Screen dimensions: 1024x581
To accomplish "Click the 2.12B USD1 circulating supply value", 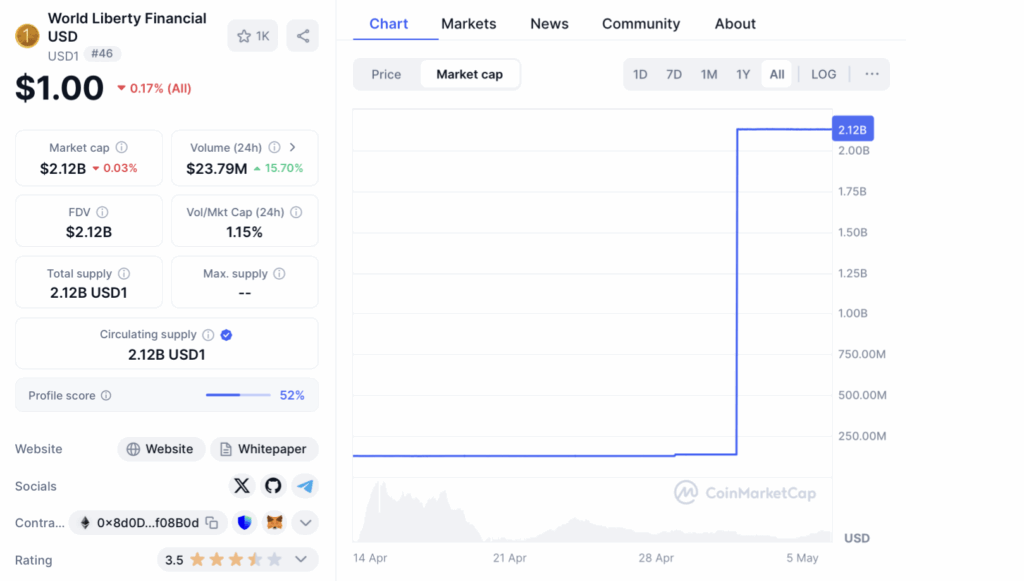I will pyautogui.click(x=167, y=354).
